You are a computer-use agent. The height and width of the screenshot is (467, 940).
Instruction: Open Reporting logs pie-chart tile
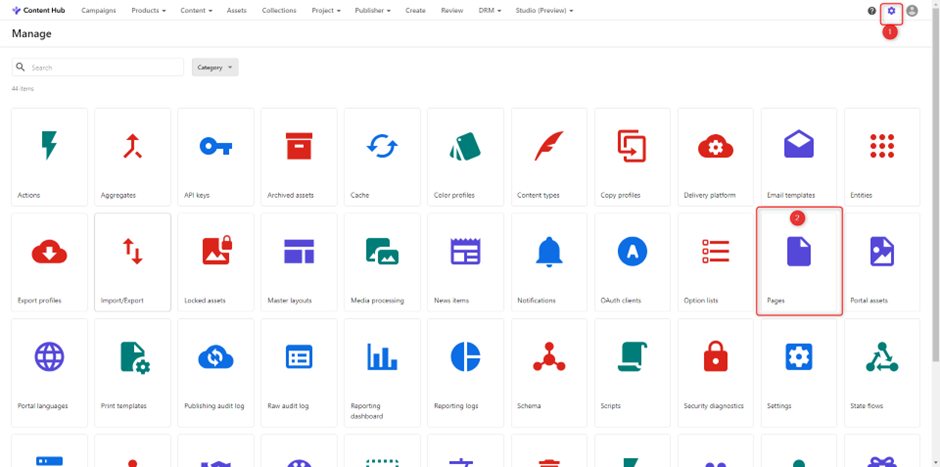[x=465, y=373]
